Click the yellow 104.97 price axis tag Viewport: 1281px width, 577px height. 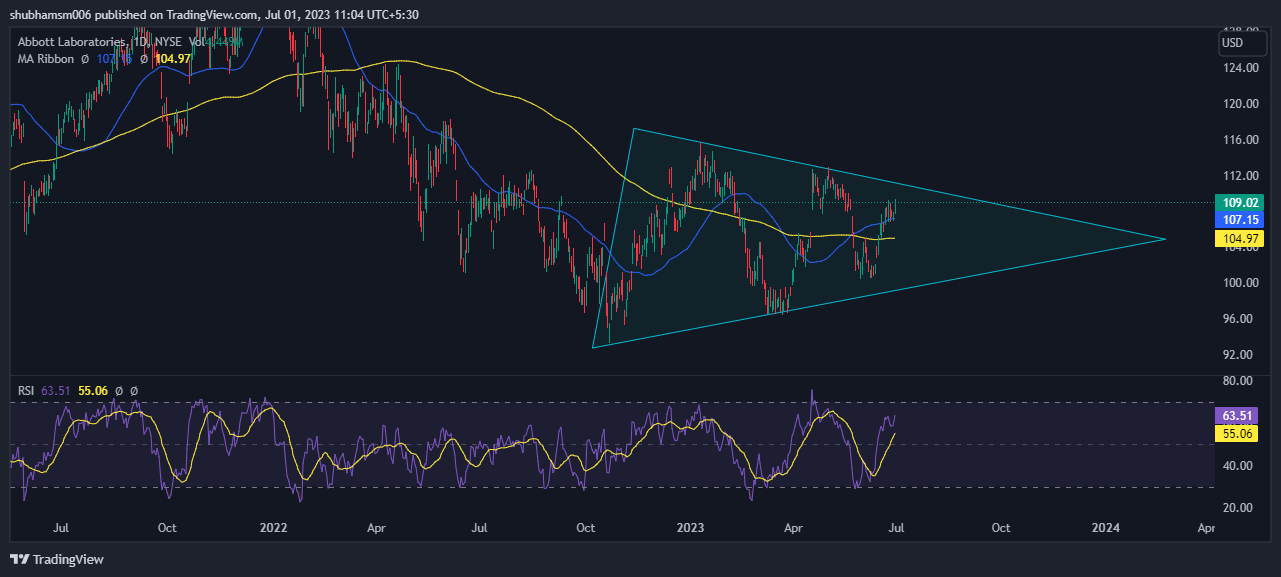tap(1238, 238)
